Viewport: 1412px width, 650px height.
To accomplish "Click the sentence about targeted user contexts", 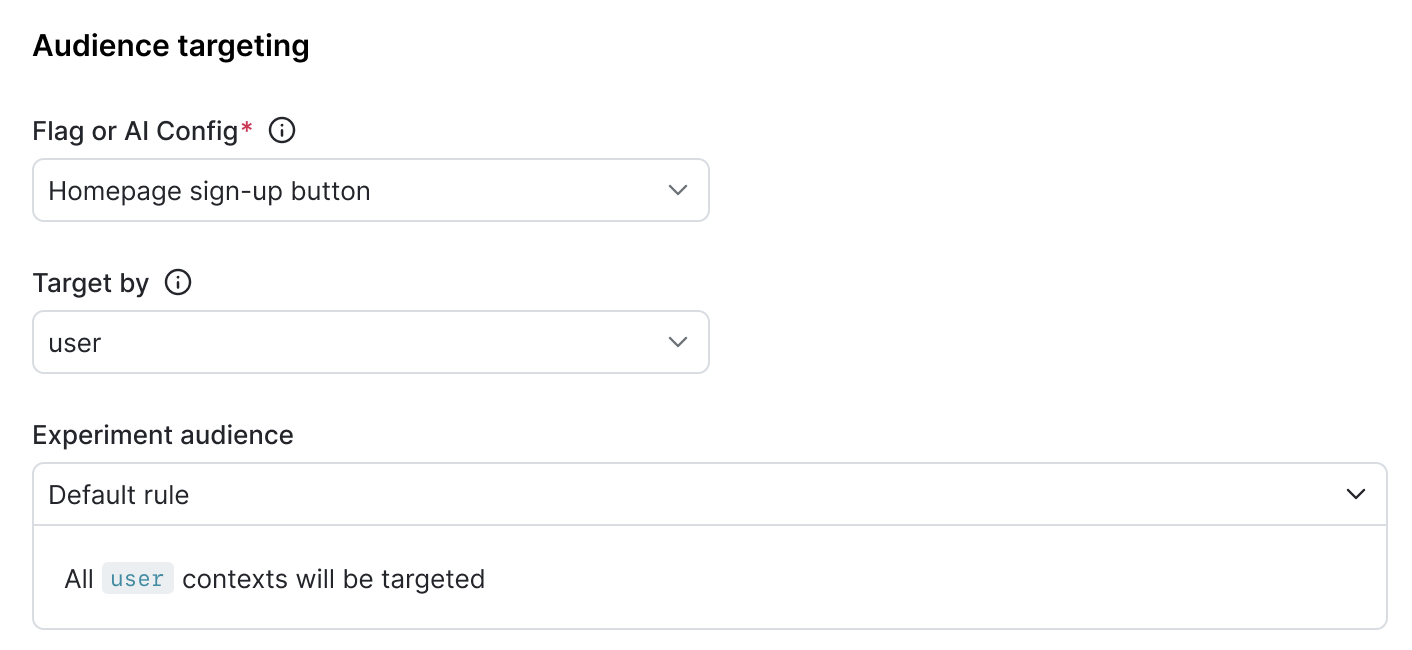I will [274, 578].
